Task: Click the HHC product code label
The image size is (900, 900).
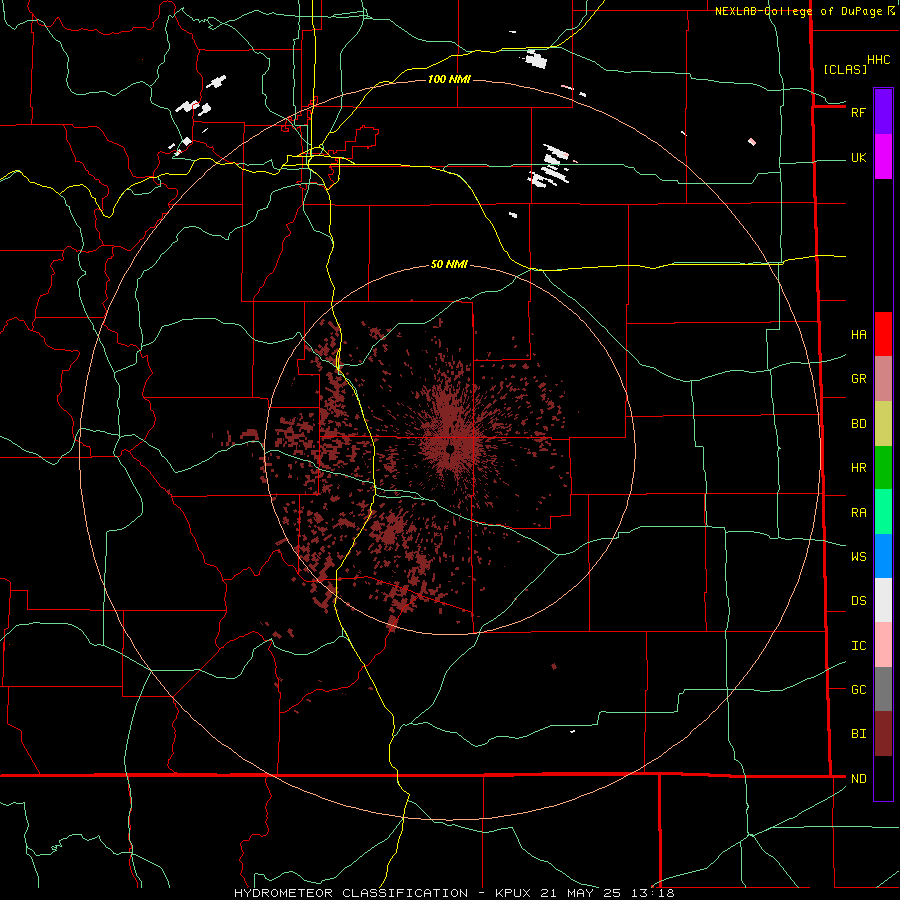Action: (878, 60)
